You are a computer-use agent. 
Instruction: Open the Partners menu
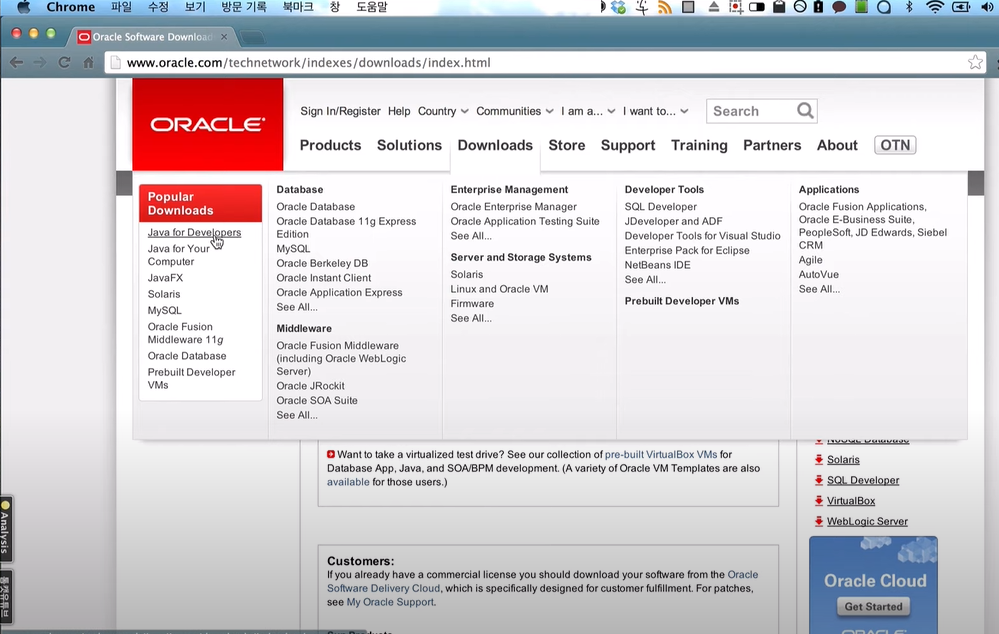tap(772, 145)
